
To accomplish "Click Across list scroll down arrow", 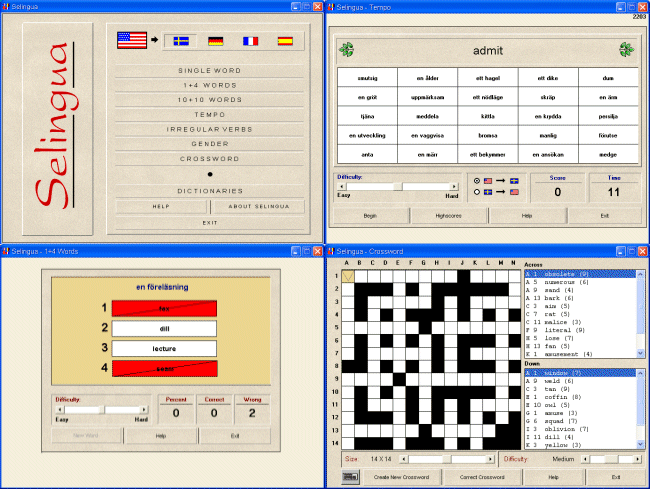I will 640,353.
